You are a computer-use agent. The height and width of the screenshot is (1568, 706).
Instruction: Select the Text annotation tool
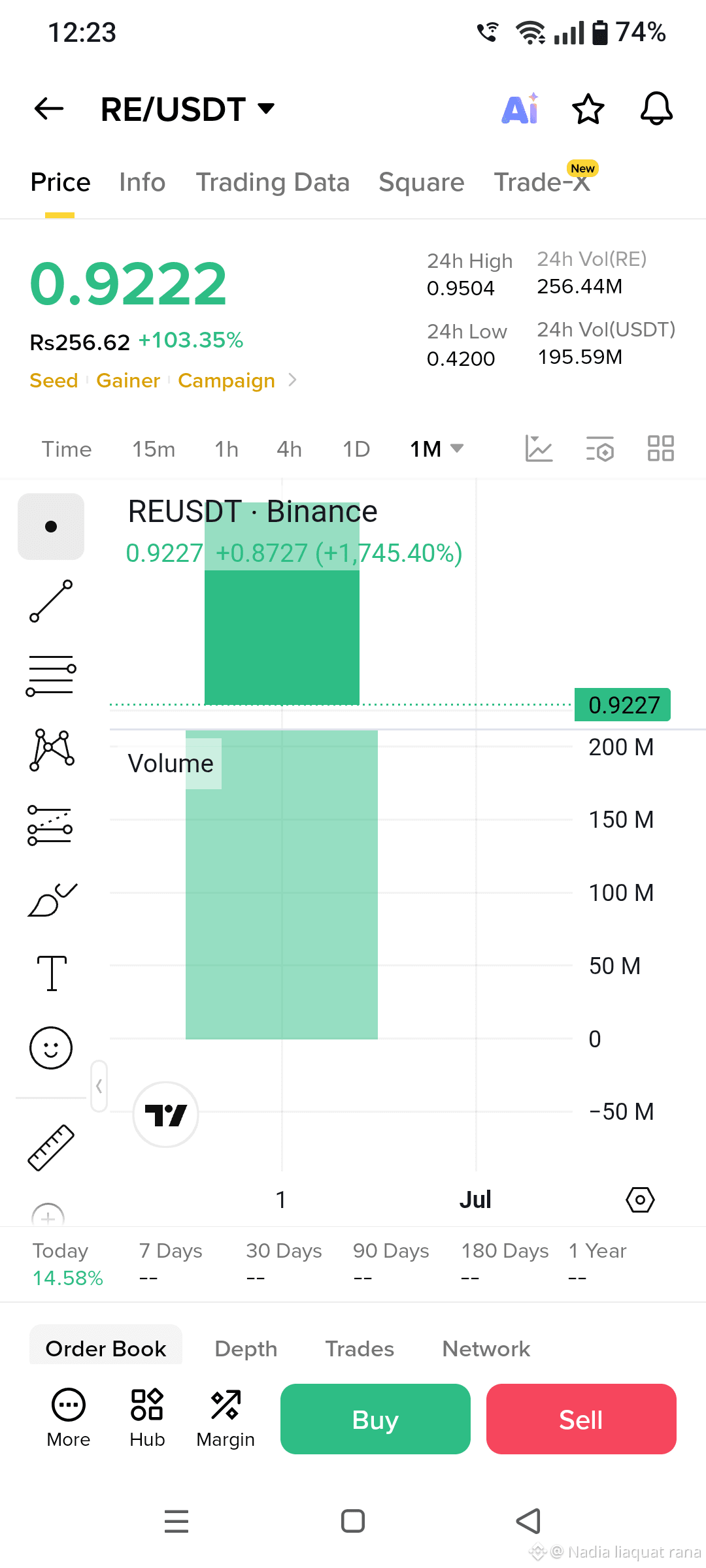point(52,973)
